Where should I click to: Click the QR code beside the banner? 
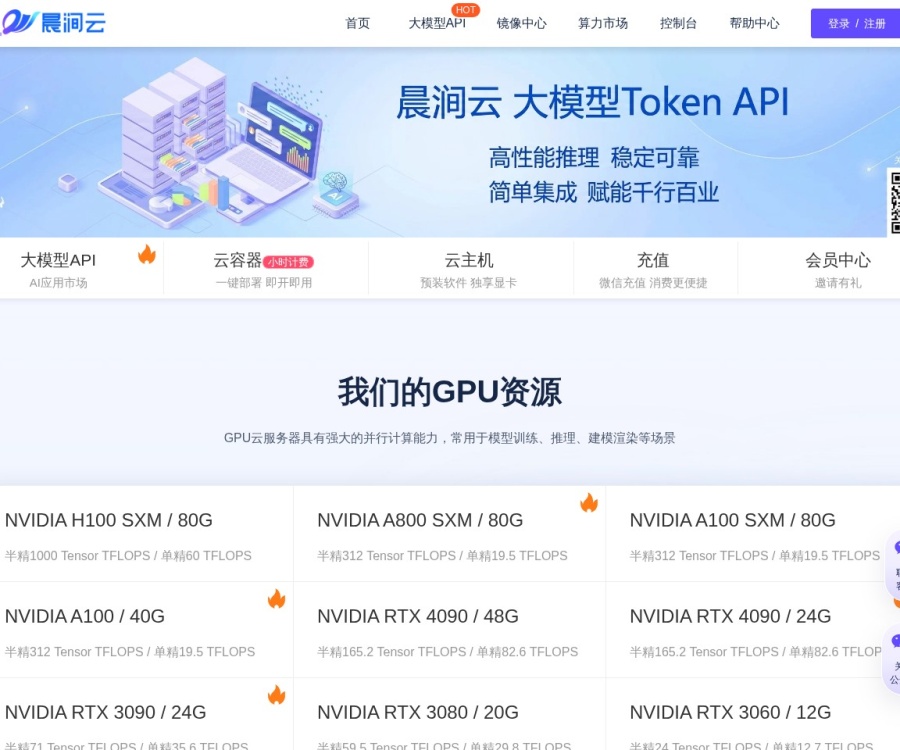coord(894,202)
